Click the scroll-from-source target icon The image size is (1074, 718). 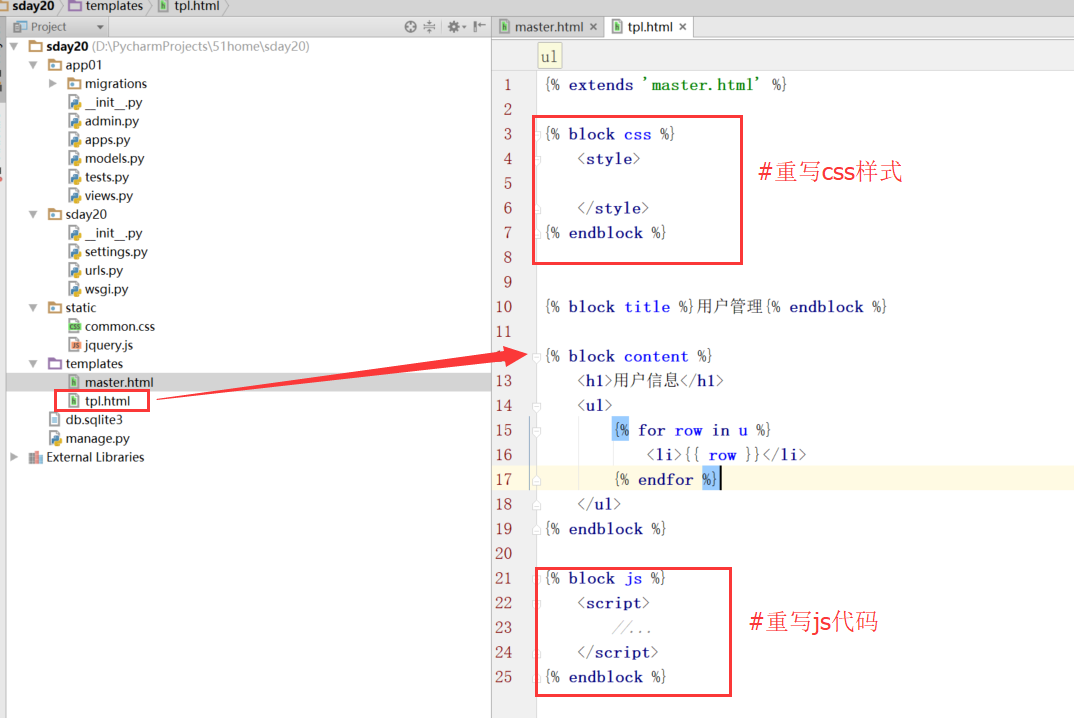coord(410,27)
